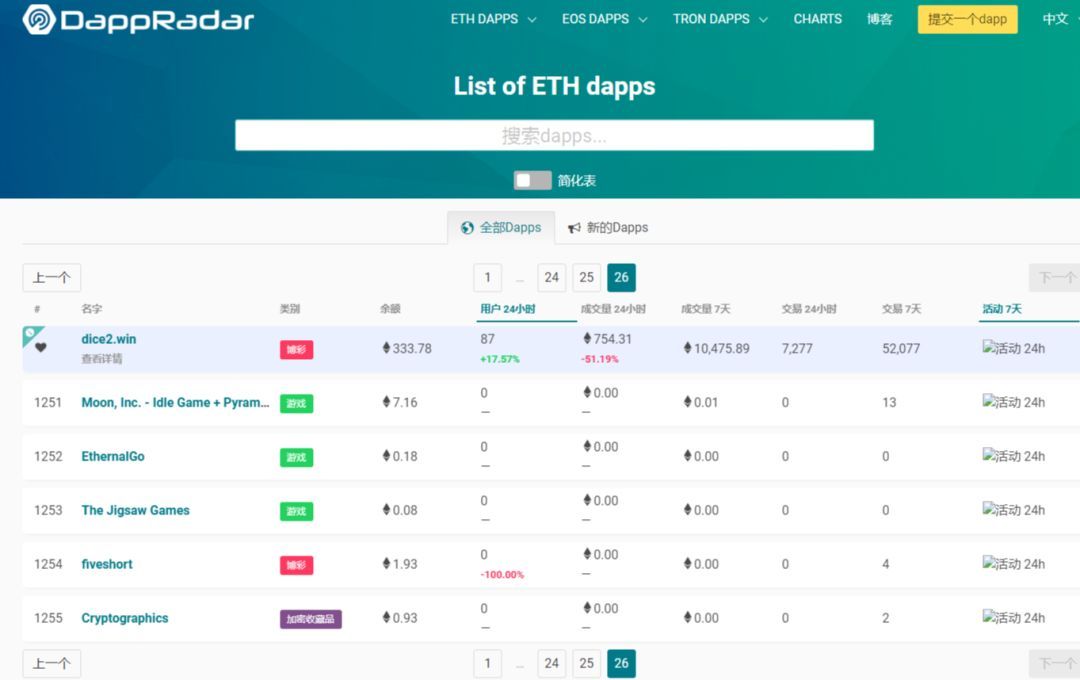Open the Cryptographics dapp link
The height and width of the screenshot is (680, 1080).
(x=125, y=618)
